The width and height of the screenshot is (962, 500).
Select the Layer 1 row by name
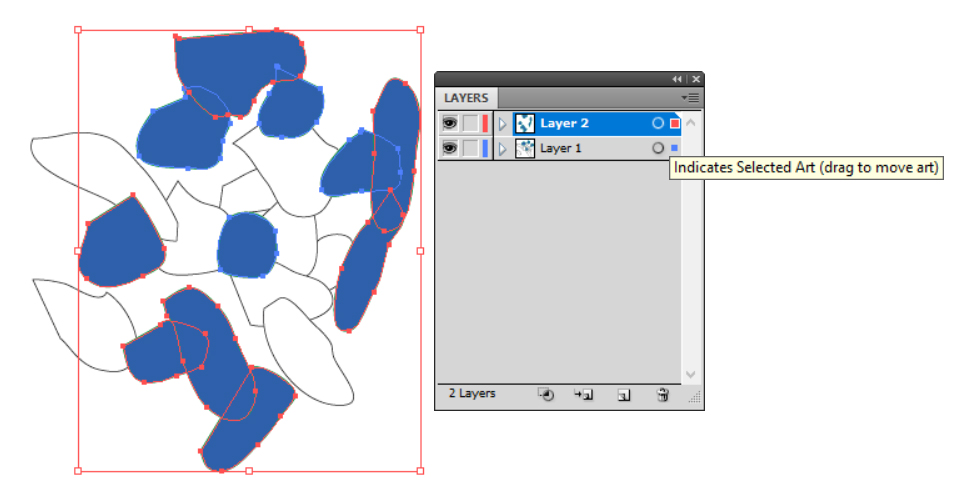(560, 148)
